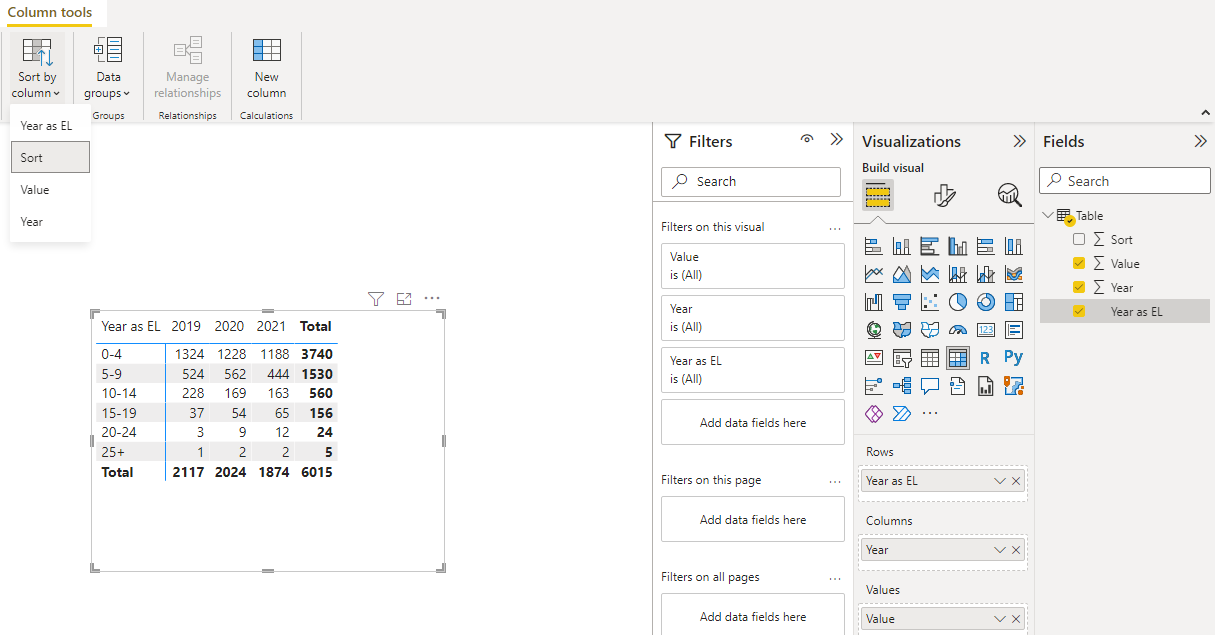Select the slicer visual
The height and width of the screenshot is (635, 1215).
coord(901,358)
